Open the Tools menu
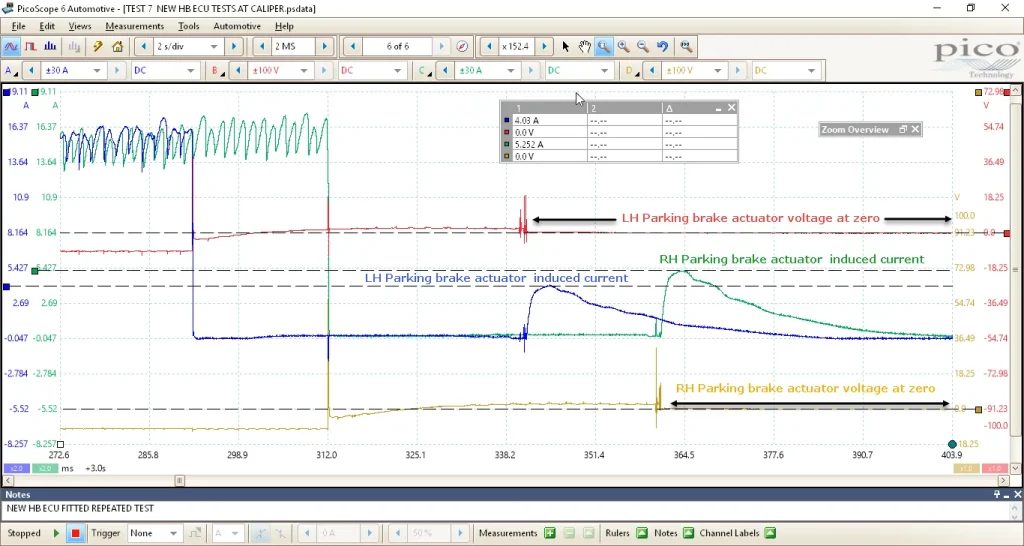The width and height of the screenshot is (1024, 546). [x=189, y=26]
